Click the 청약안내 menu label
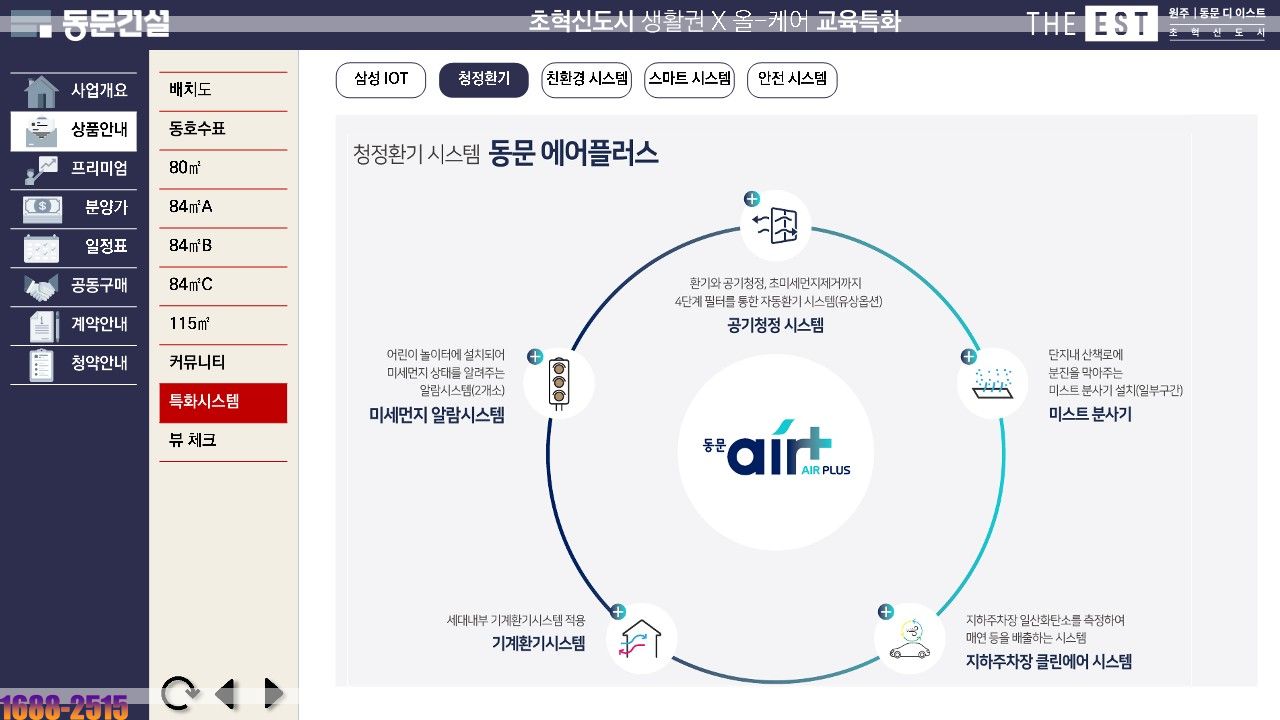Screen dimensions: 1280x720 pyautogui.click(x=99, y=364)
